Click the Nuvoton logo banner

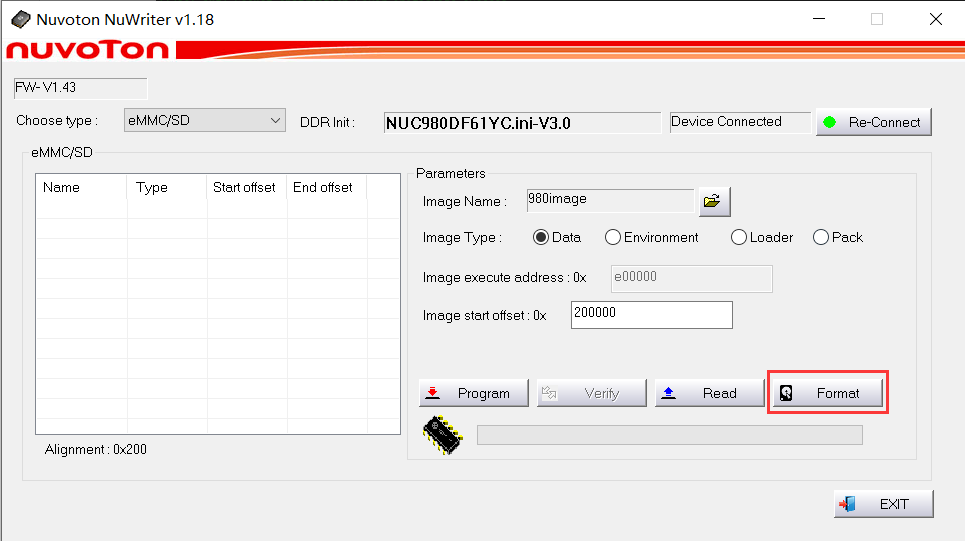point(87,50)
